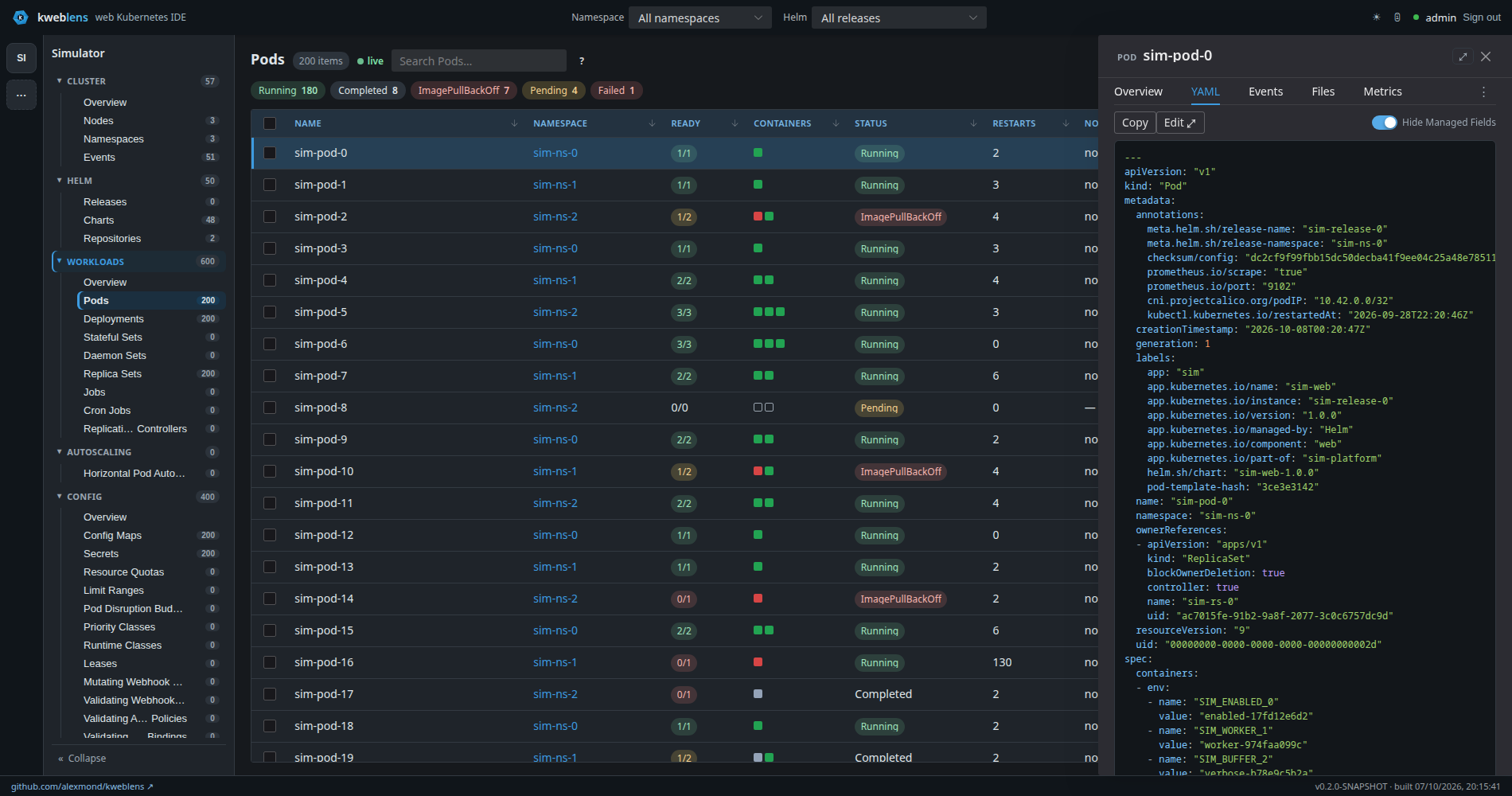
Task: Close the sim-pod-0 detail panel
Action: point(1486,57)
